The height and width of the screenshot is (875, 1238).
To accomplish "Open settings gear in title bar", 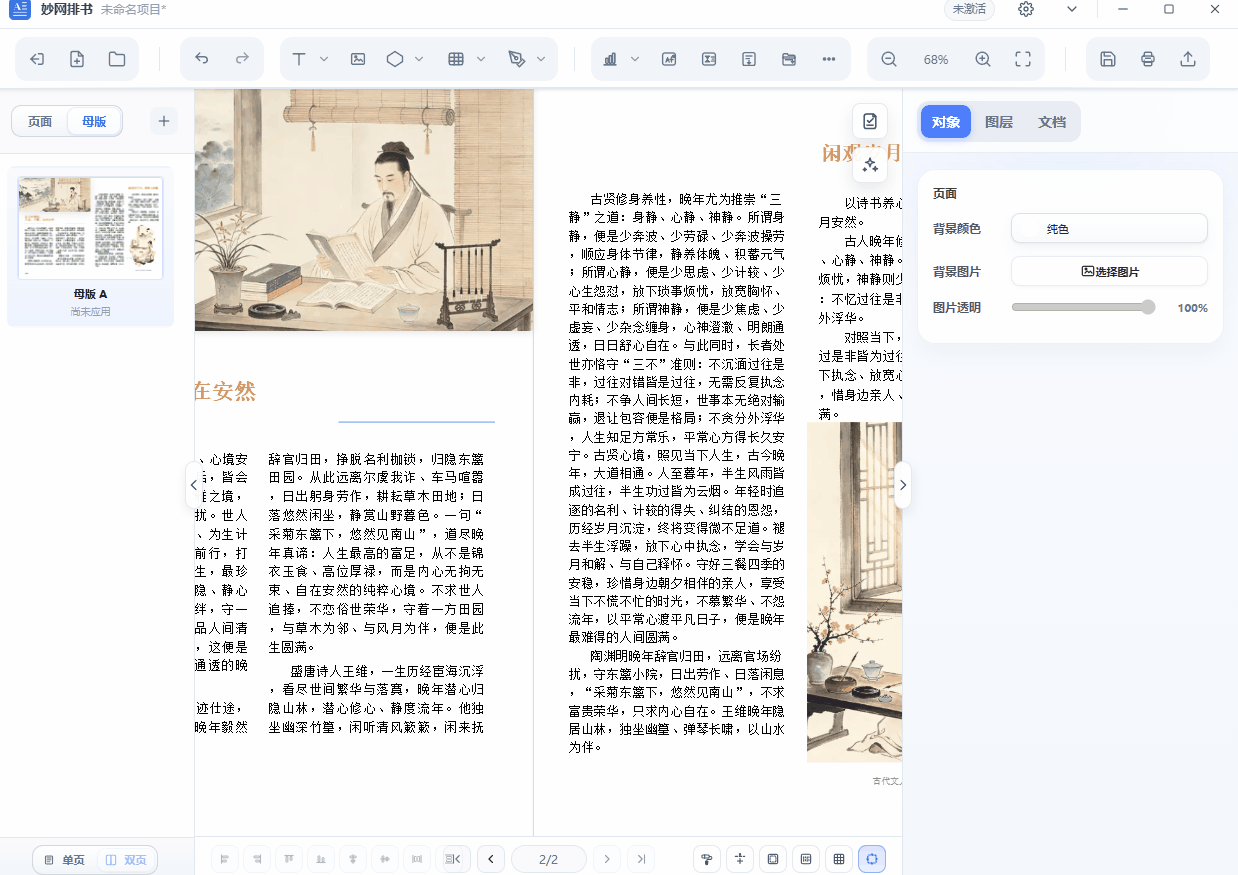I will (x=1026, y=9).
